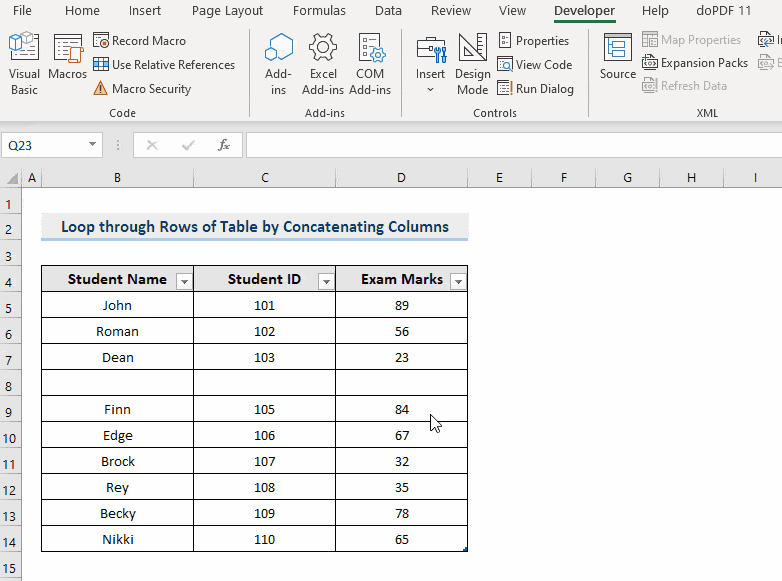Click the Properties button

click(x=534, y=40)
